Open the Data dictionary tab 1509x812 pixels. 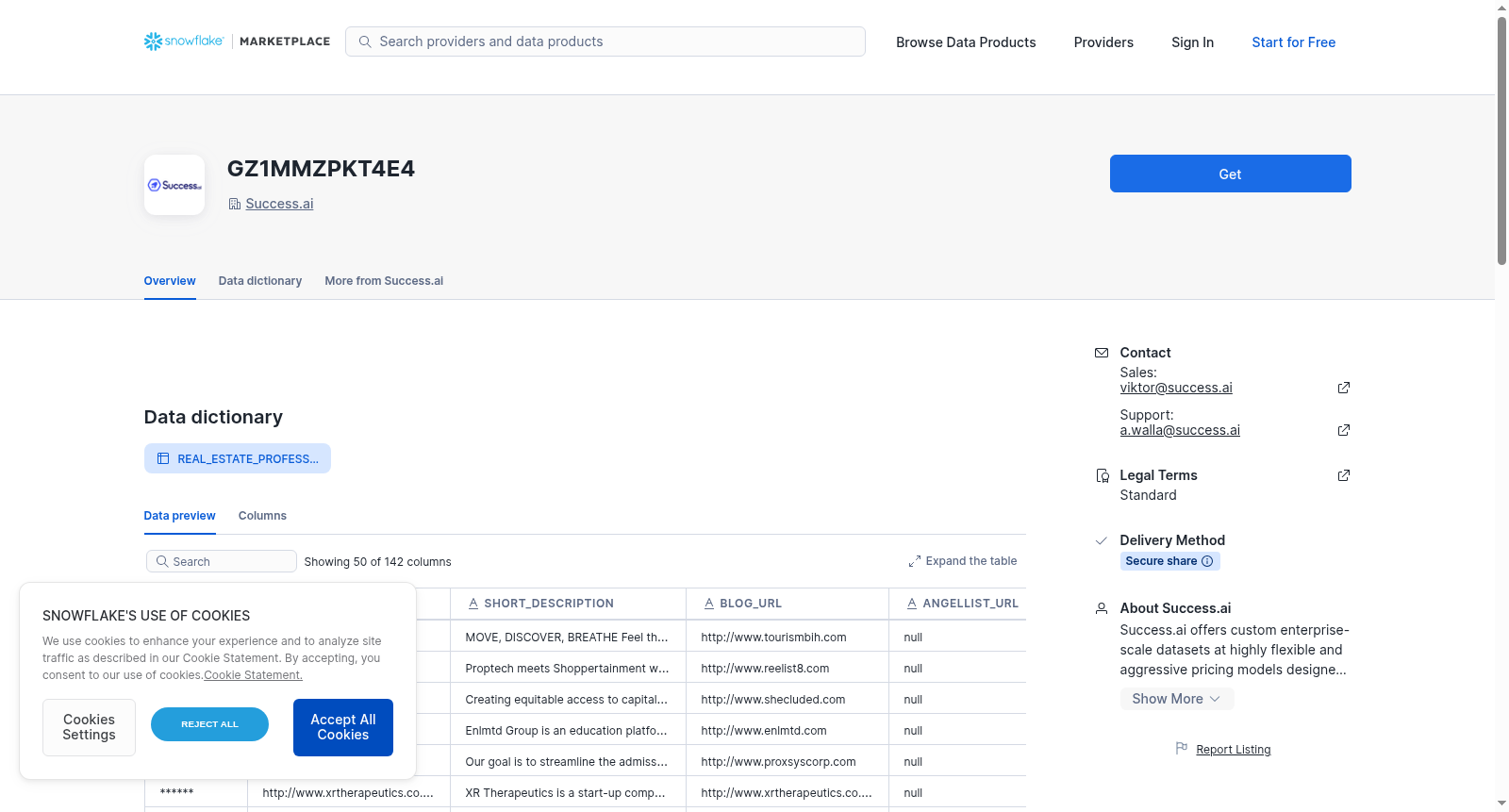(x=260, y=281)
